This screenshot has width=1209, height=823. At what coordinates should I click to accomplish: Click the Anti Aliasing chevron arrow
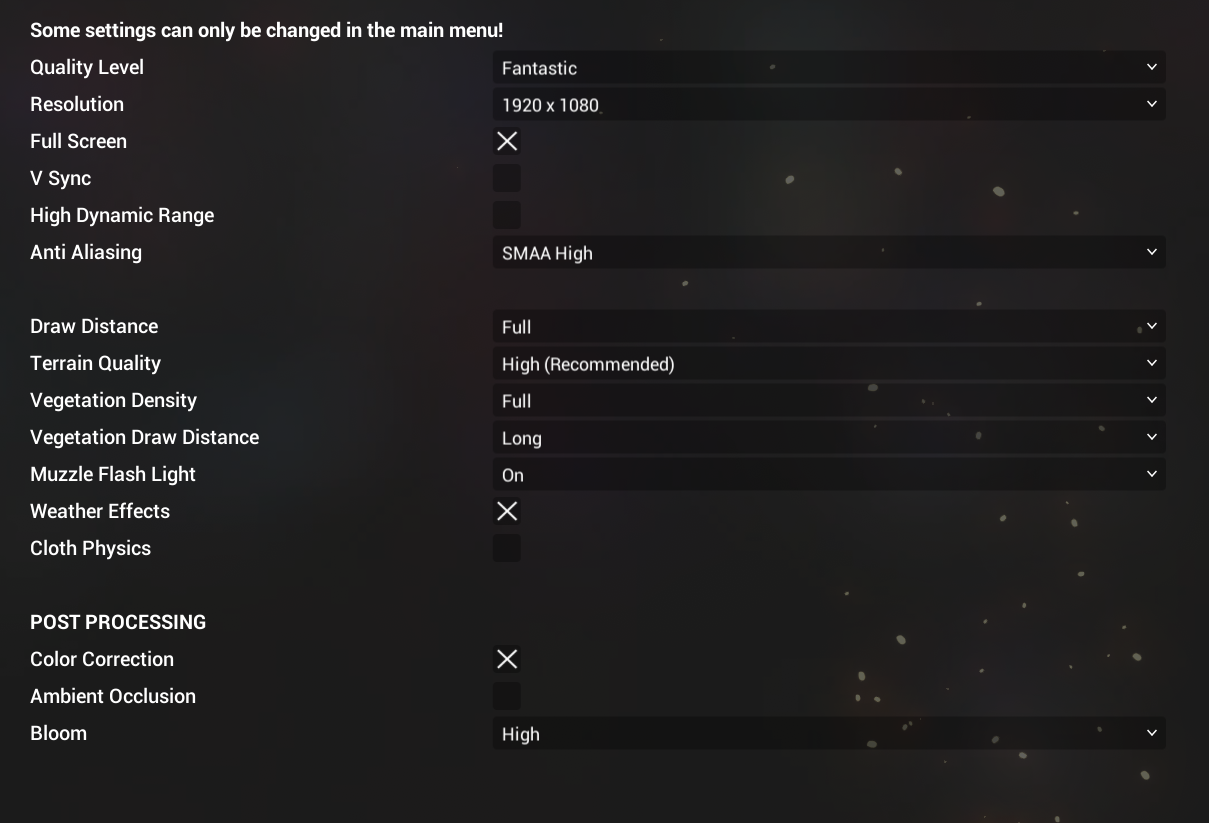(x=1151, y=252)
